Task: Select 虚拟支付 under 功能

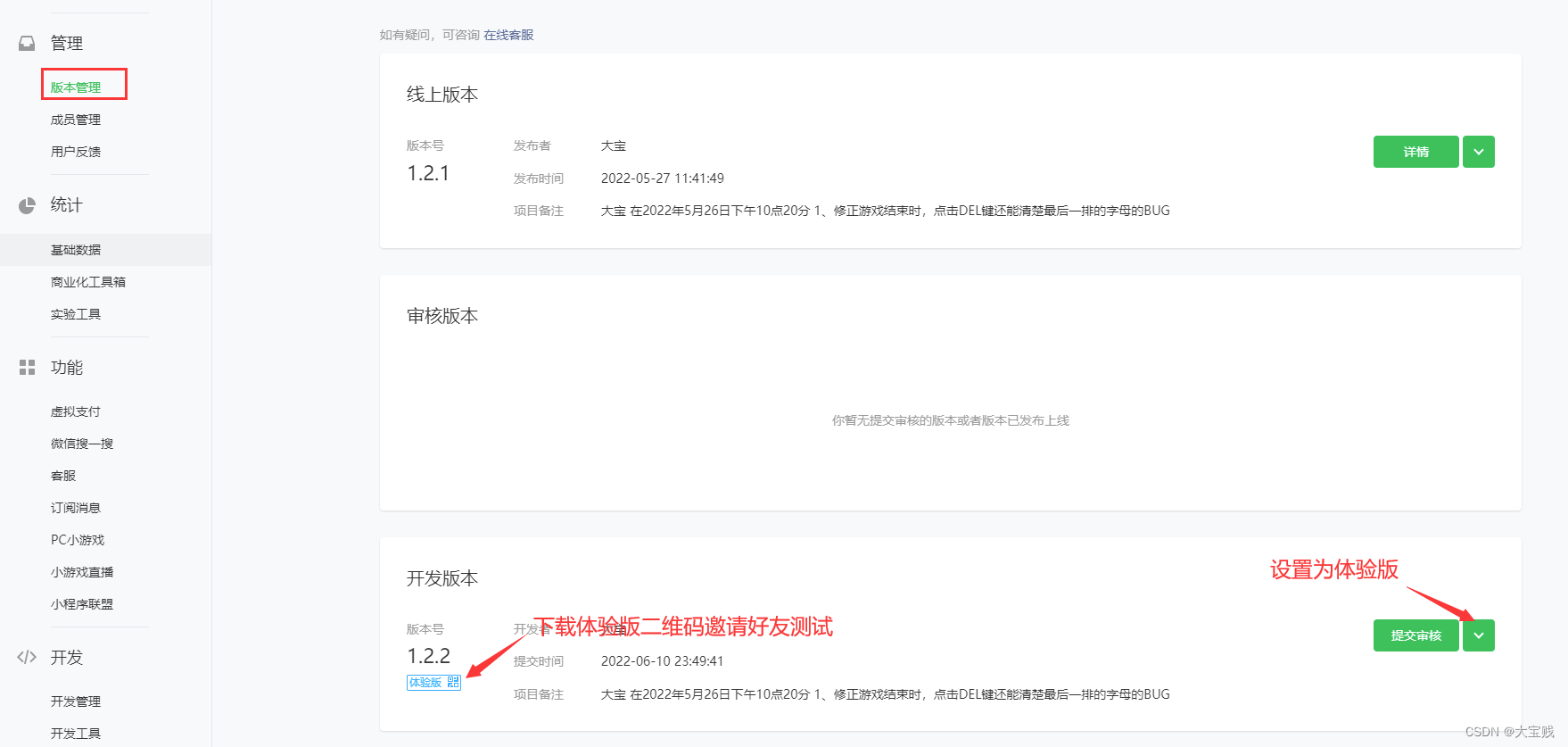Action: coord(76,411)
